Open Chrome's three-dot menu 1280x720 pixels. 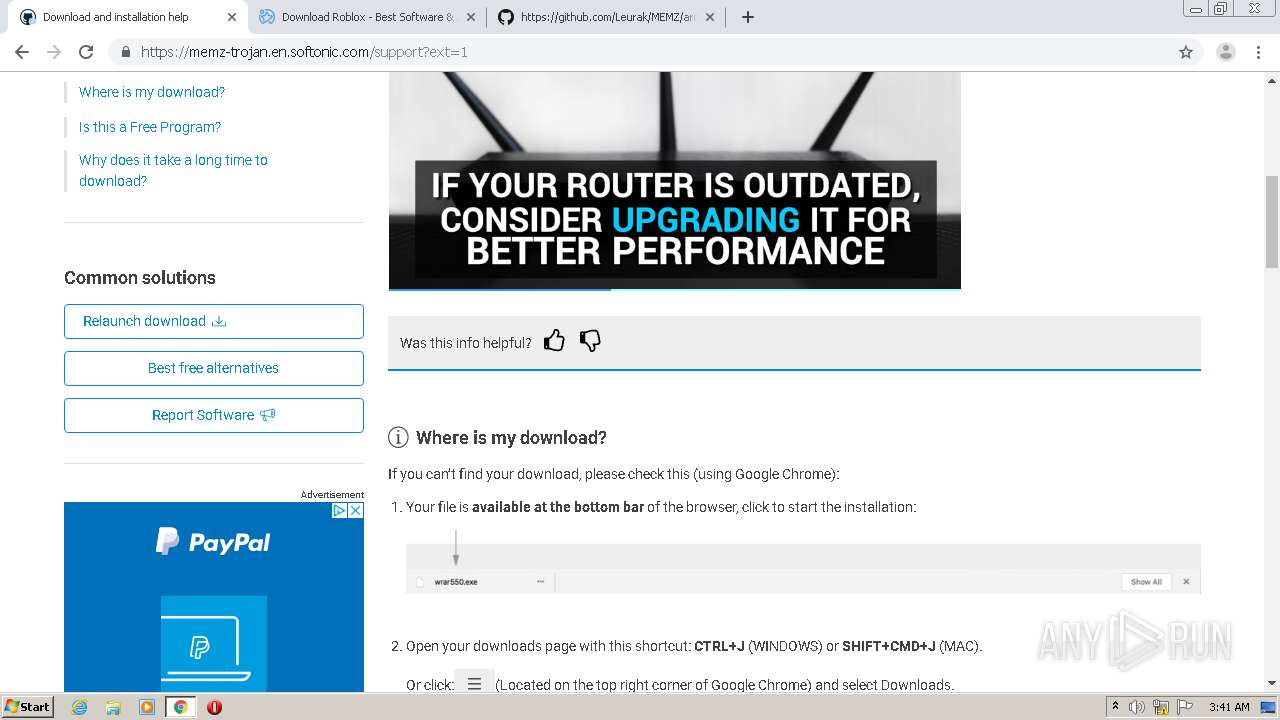pos(1258,52)
